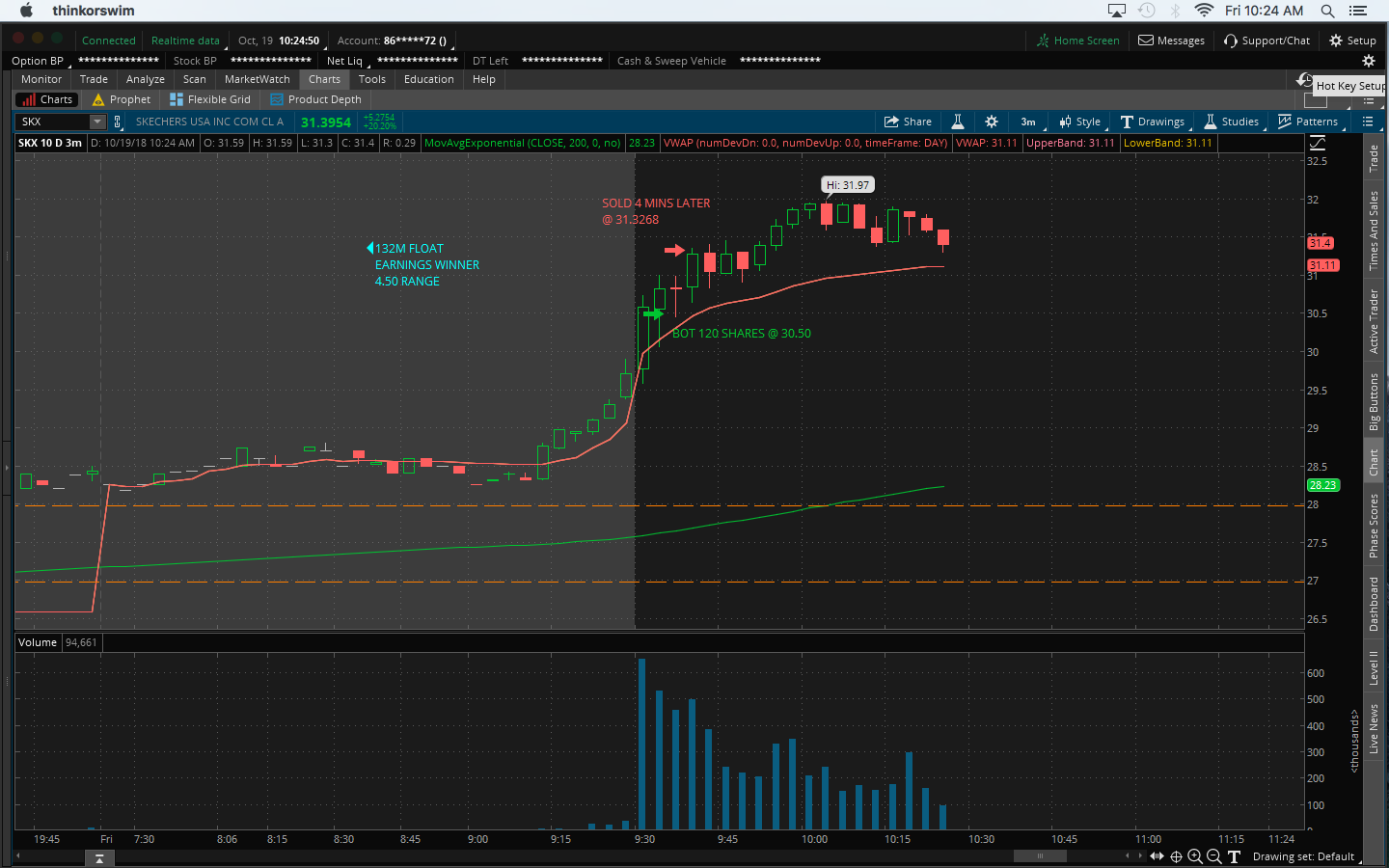Open the Level II sidebar panel
Viewport: 1389px width, 868px height.
(x=1374, y=667)
